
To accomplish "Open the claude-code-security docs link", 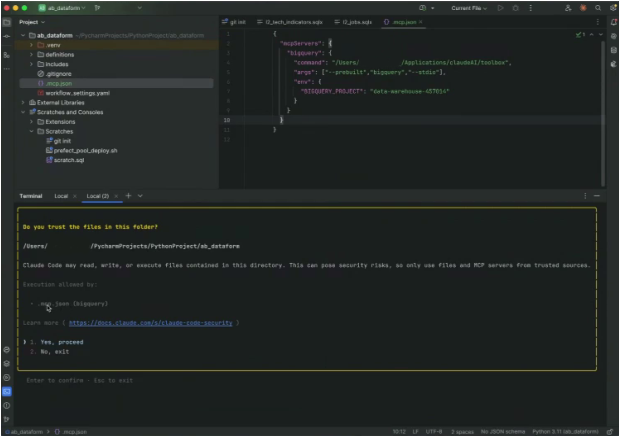I will [x=150, y=323].
